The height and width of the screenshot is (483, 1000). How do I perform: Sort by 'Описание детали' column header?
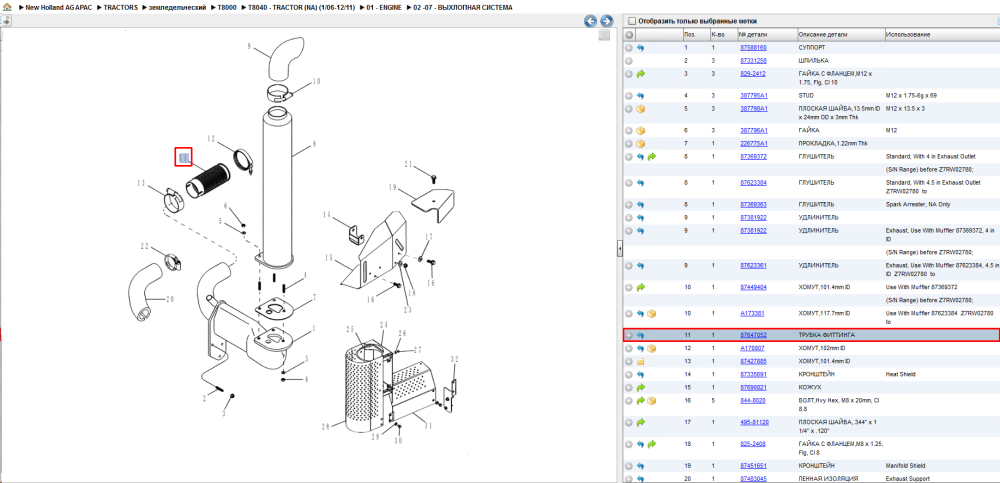pyautogui.click(x=841, y=34)
